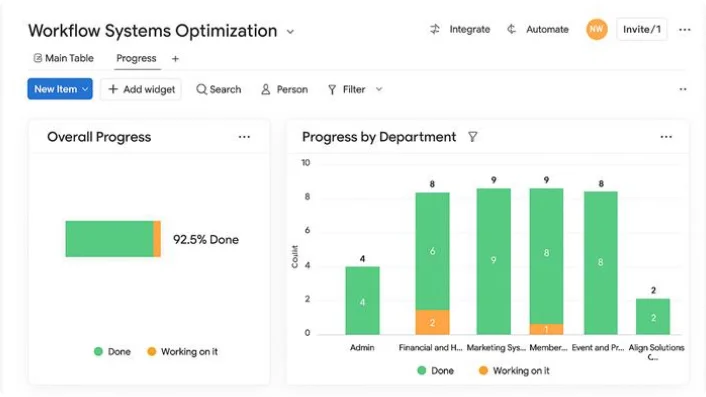Click the Workflow Systems Optimization board title

click(153, 31)
